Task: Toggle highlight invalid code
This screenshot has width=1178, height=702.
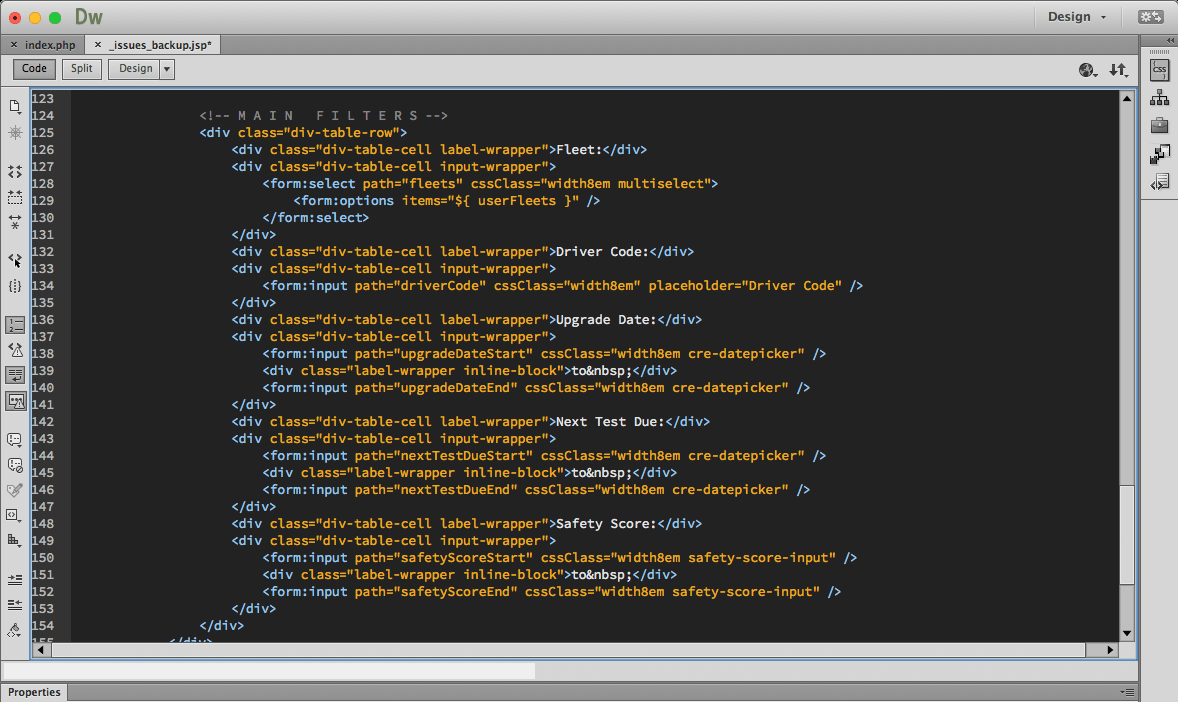Action: [15, 350]
